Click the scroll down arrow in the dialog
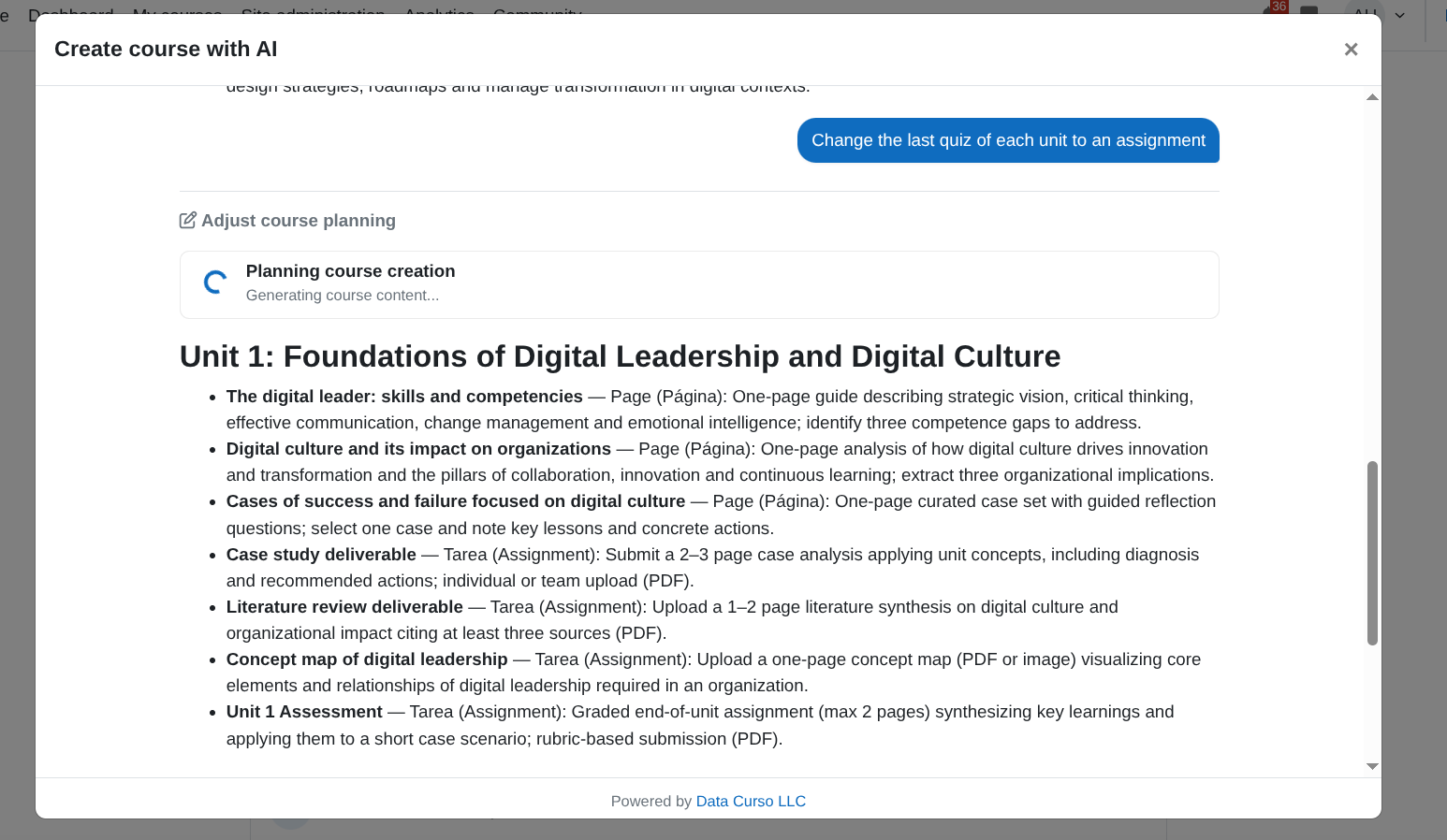 click(x=1372, y=766)
